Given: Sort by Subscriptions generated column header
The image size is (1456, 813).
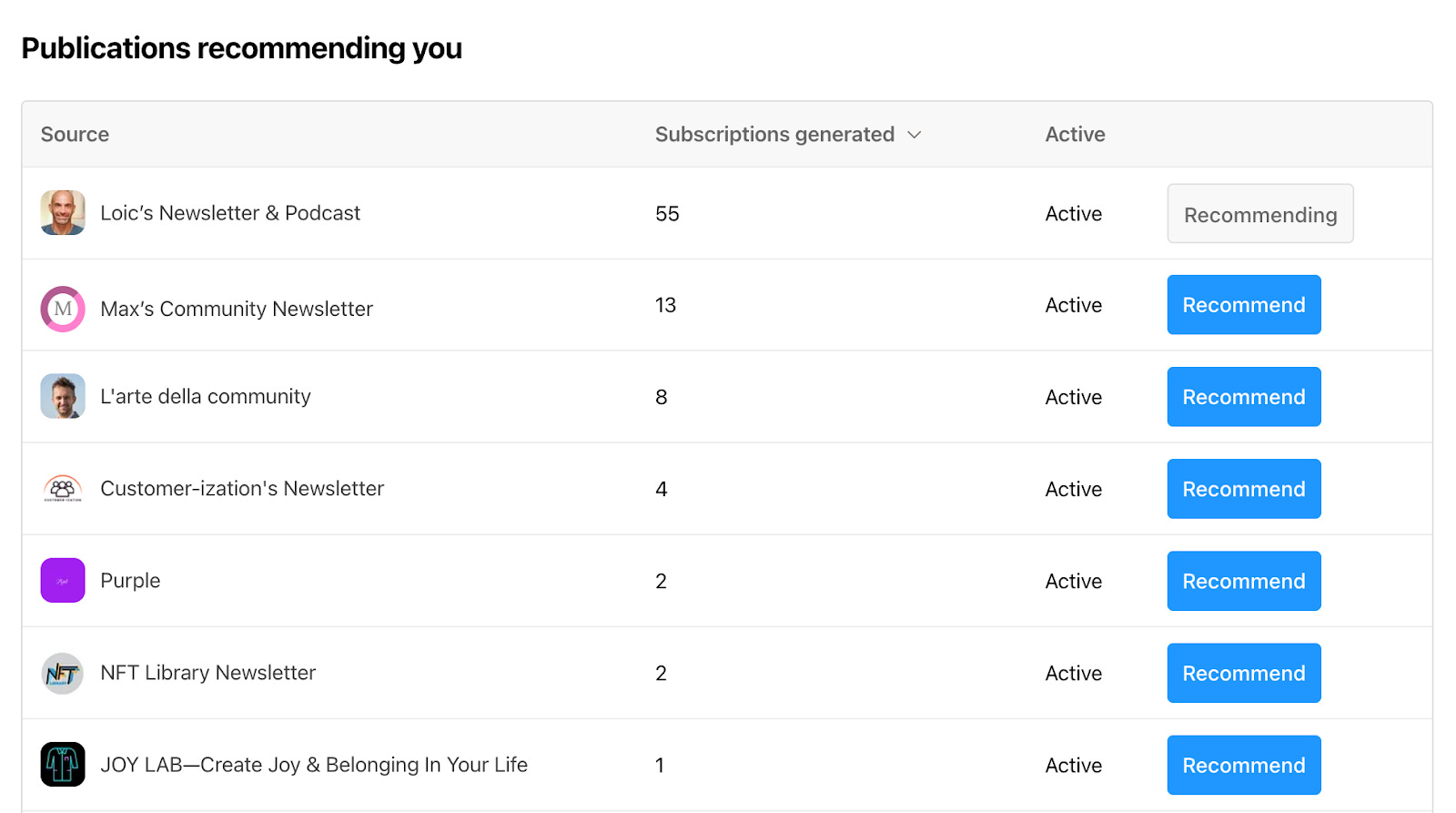Looking at the screenshot, I should (x=774, y=135).
